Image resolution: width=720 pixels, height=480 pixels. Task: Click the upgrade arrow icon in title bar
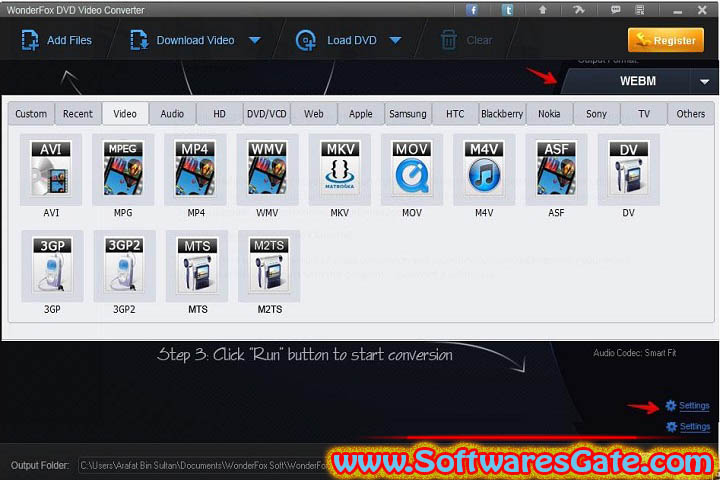coord(543,10)
